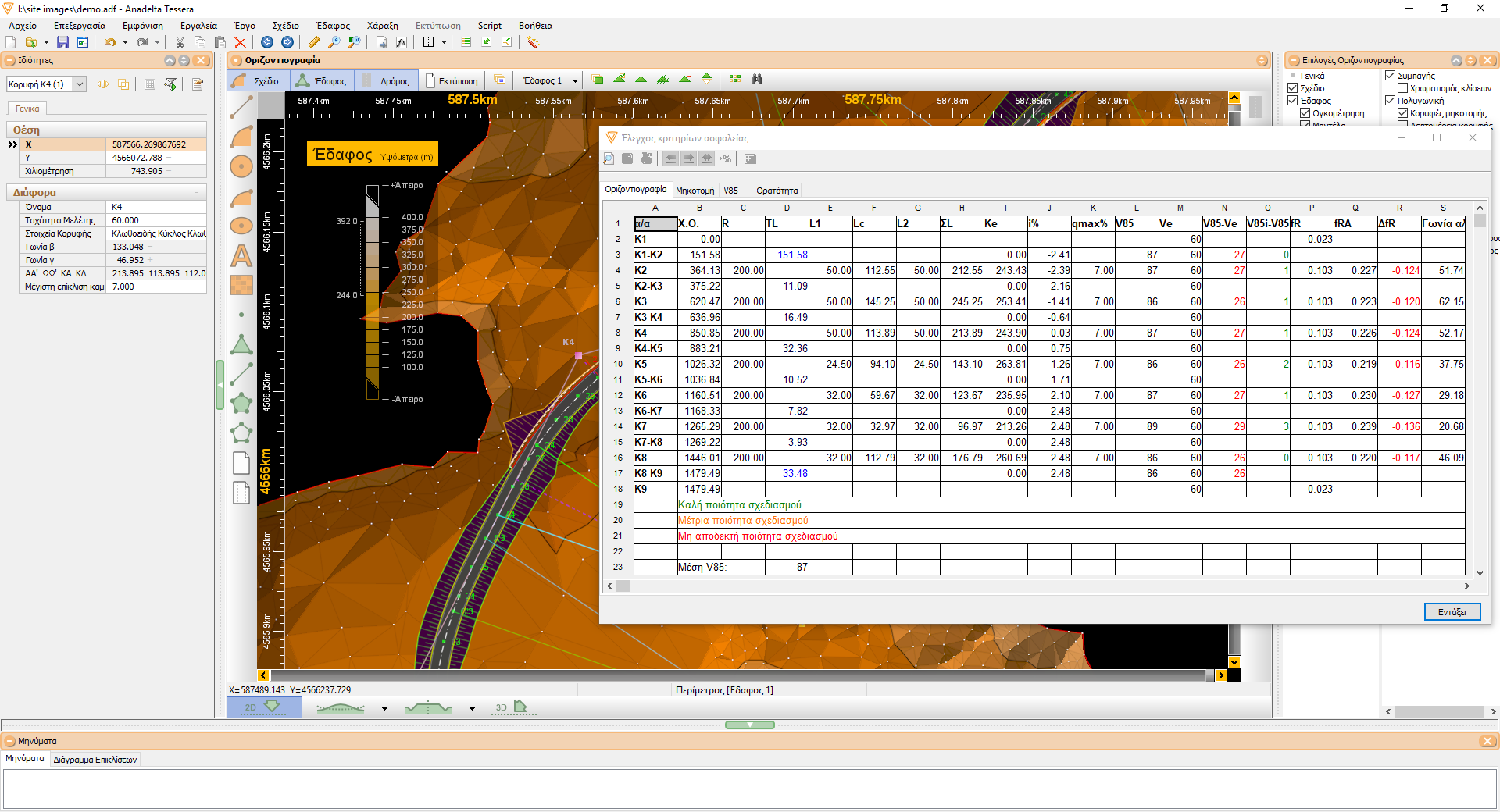Click the Cut scissors icon
The width and height of the screenshot is (1500, 812).
click(180, 42)
